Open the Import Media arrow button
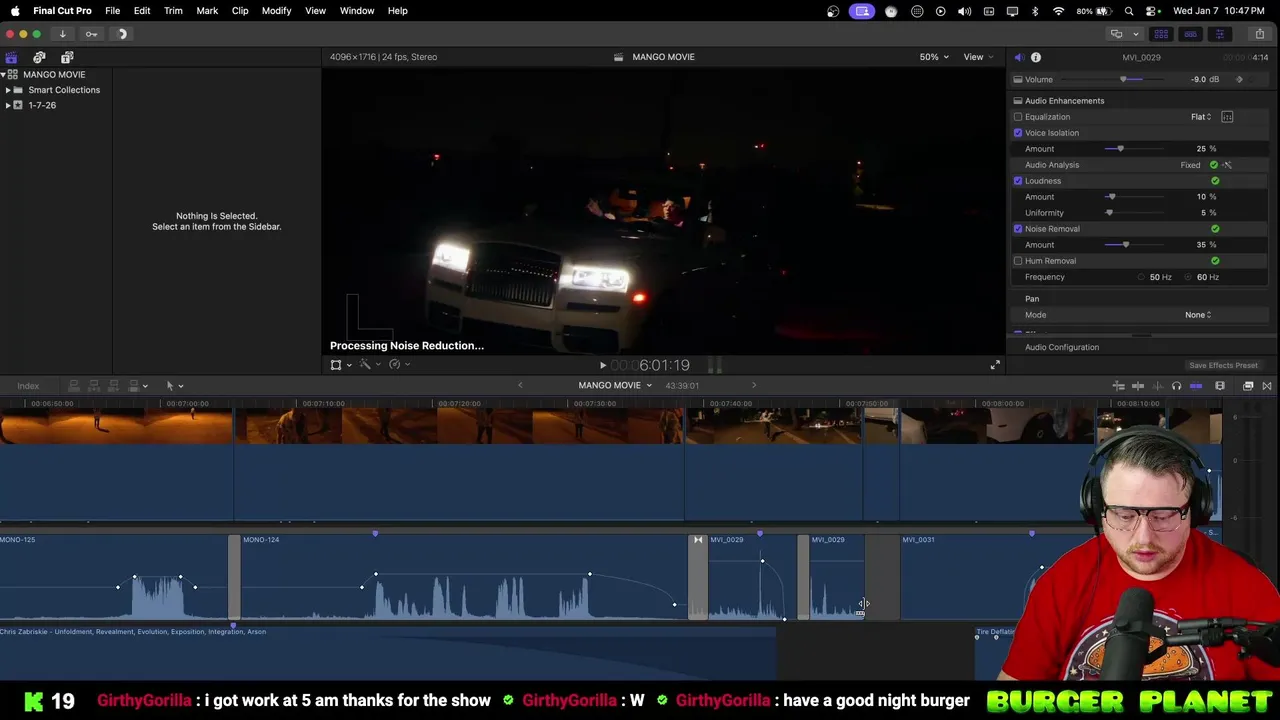1280x720 pixels. click(x=62, y=34)
